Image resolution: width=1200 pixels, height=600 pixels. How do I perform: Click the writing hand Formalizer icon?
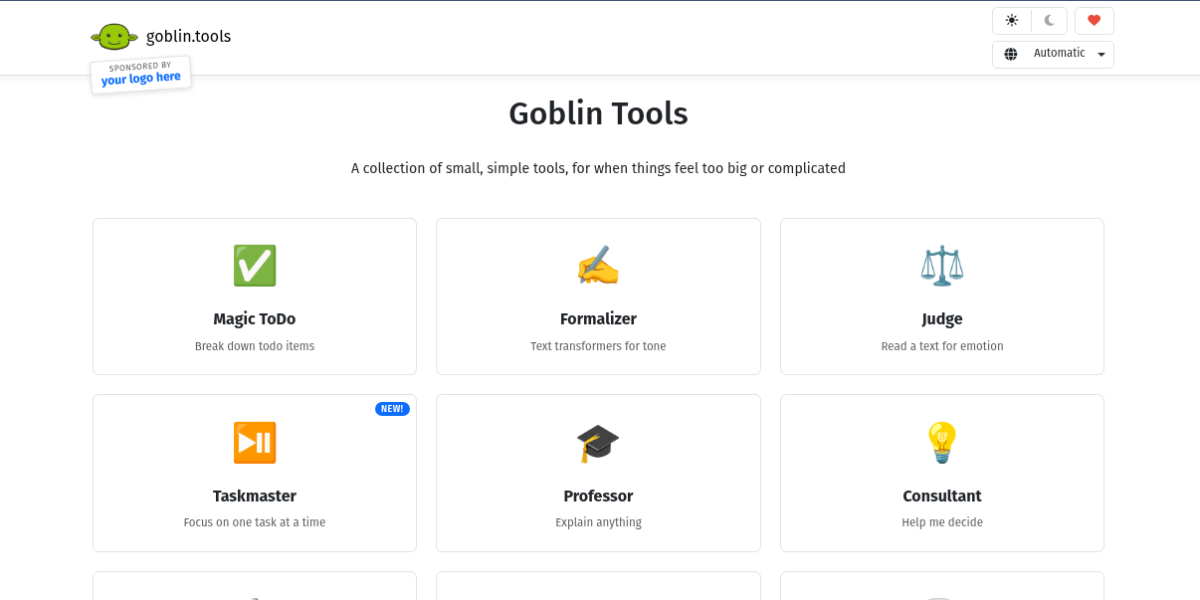point(598,266)
